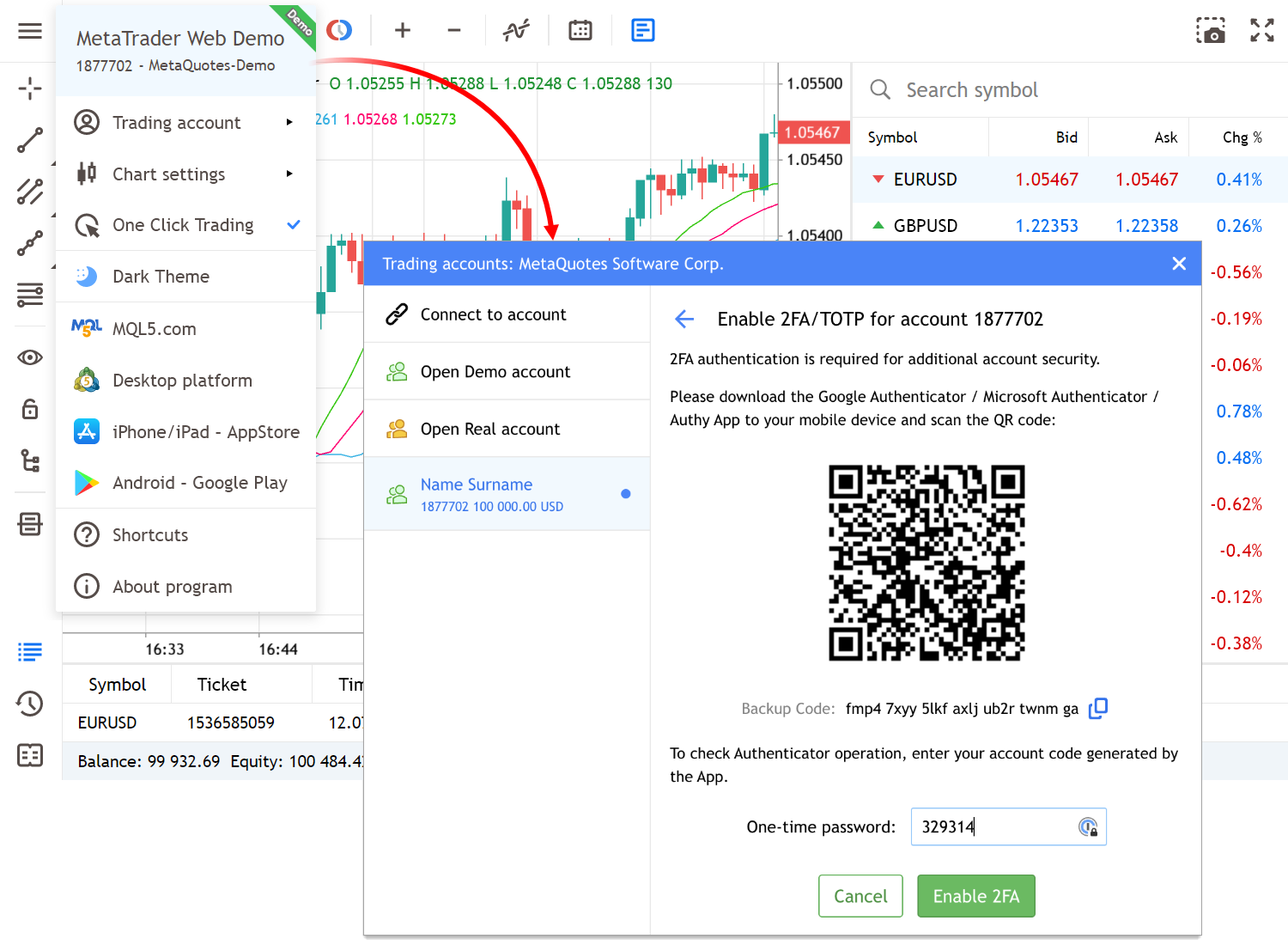Toggle objects visibility with eye icon

point(30,357)
